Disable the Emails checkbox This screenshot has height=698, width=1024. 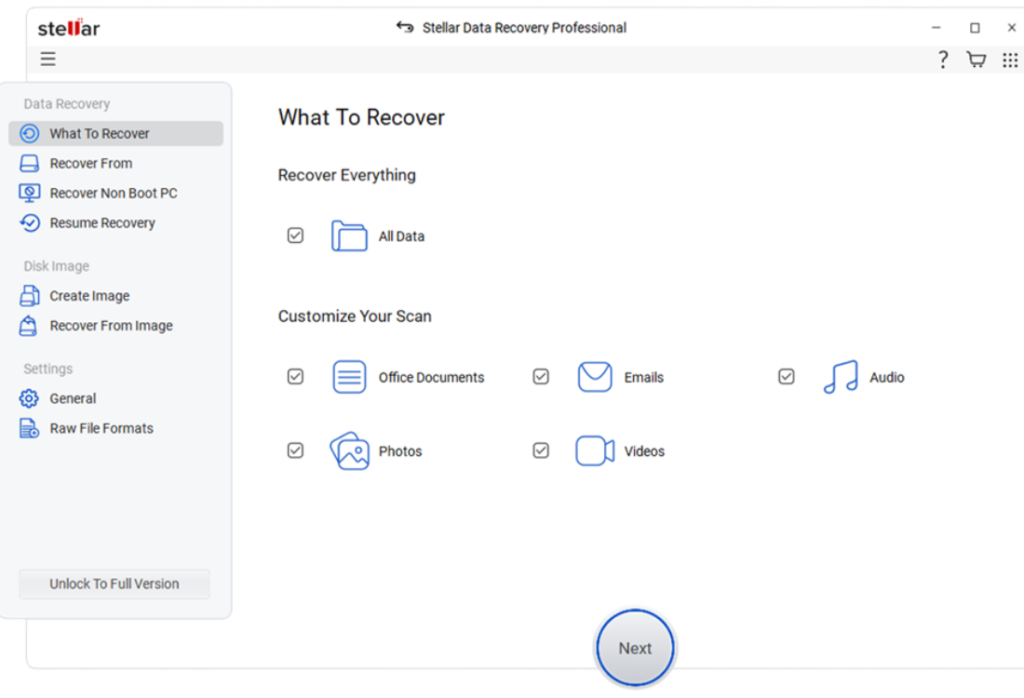click(x=541, y=377)
